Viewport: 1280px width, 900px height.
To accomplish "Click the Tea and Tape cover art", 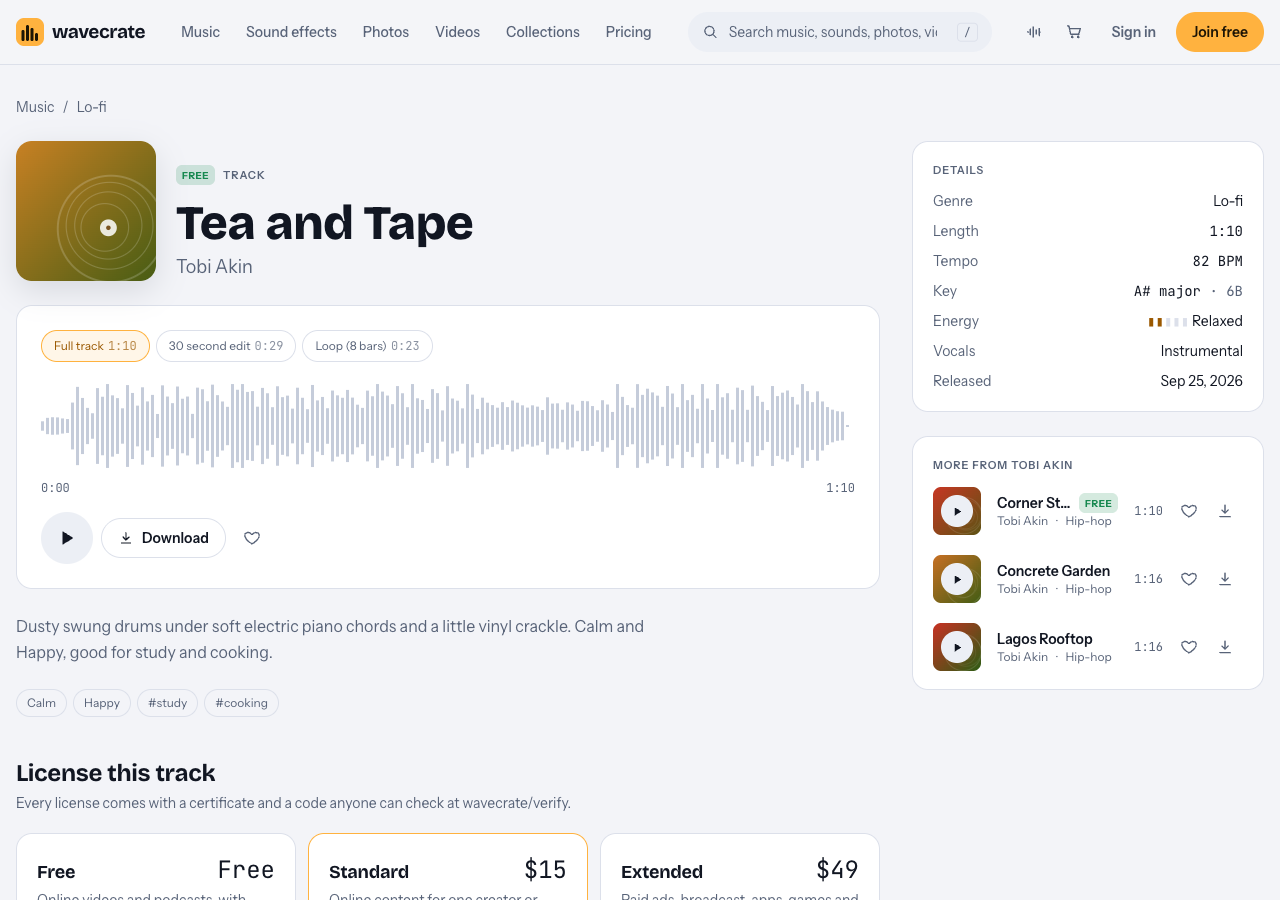I will [86, 211].
